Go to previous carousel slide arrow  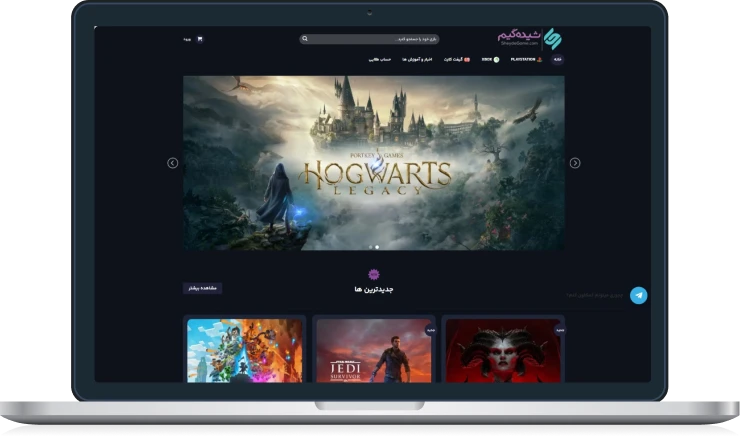(173, 163)
